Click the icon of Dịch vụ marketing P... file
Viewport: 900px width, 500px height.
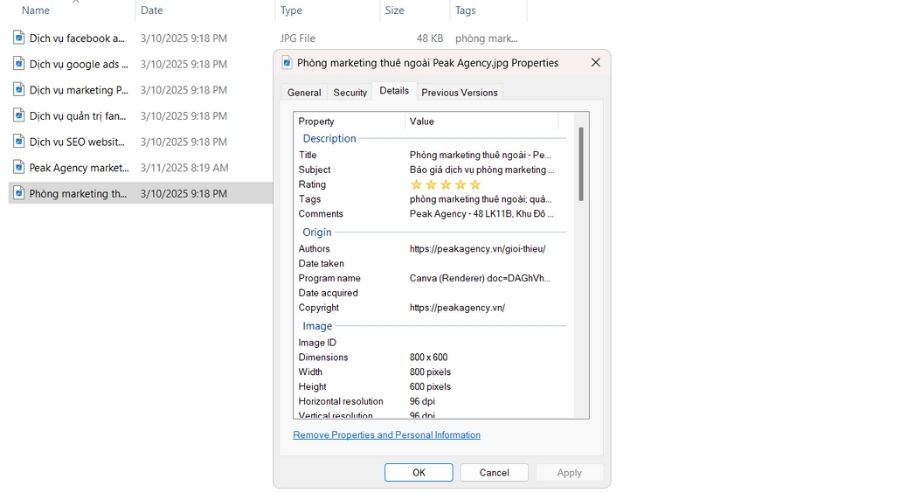[19, 90]
